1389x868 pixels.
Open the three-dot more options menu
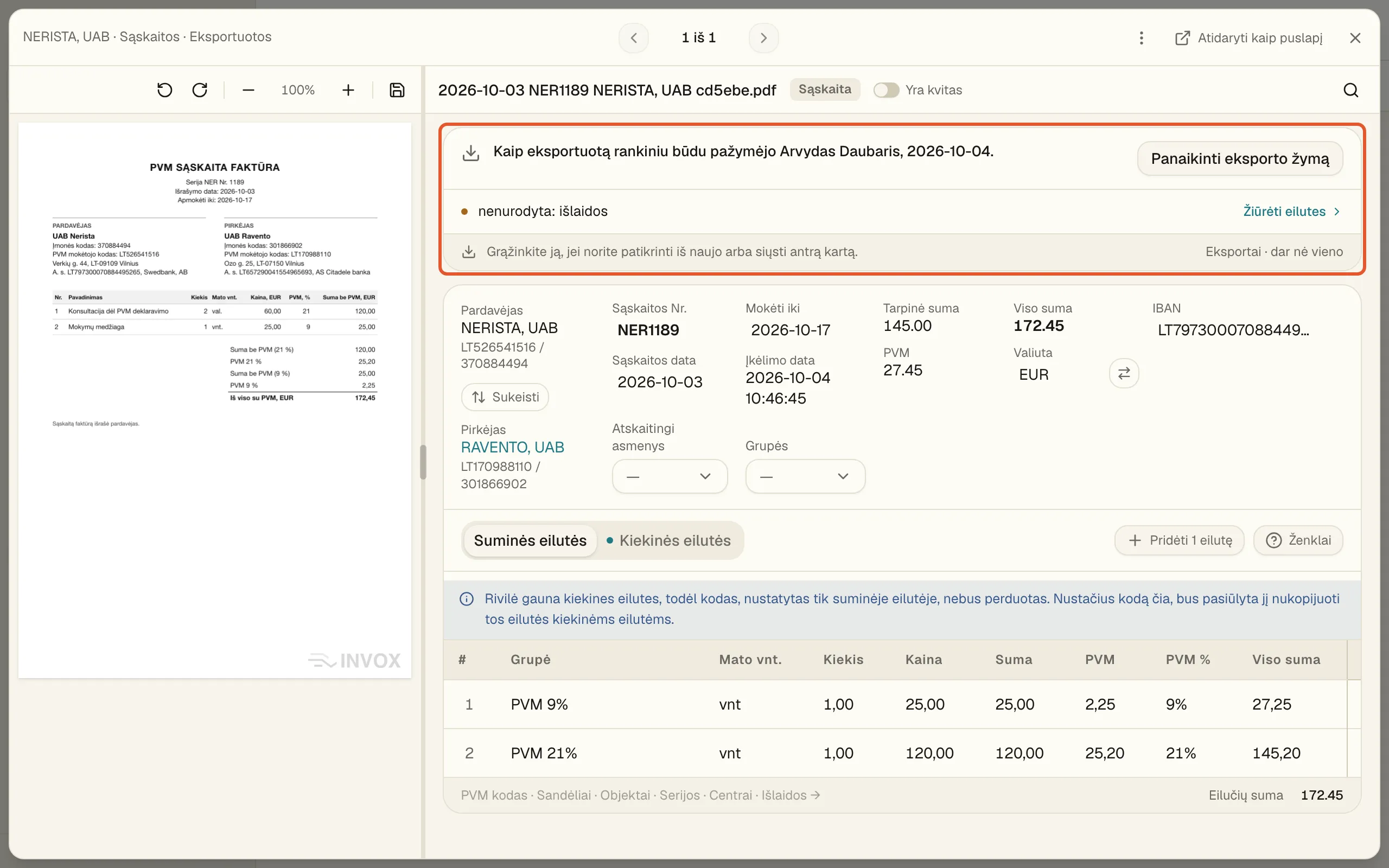pyautogui.click(x=1141, y=38)
